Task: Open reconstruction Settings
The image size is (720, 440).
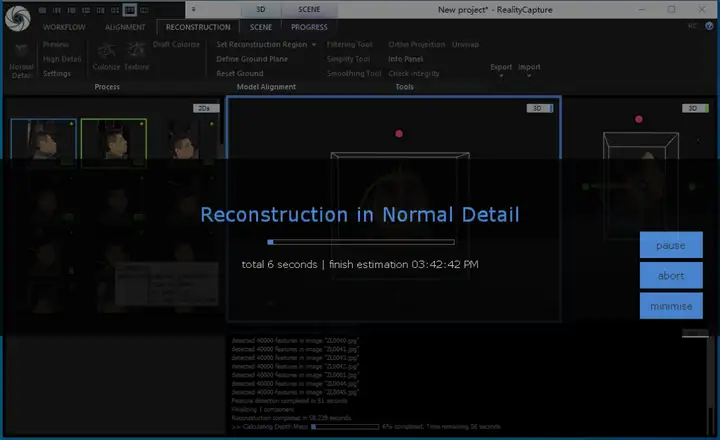Action: point(57,73)
